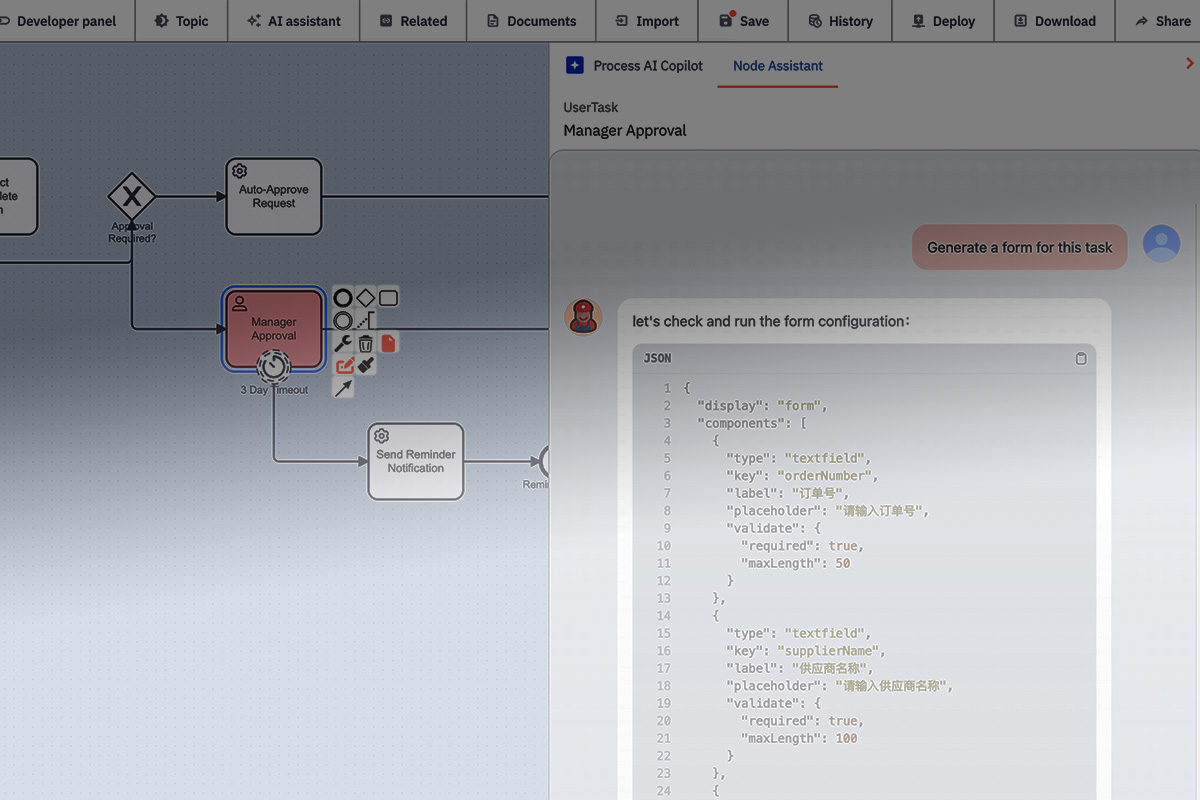Collapse the assistant side panel
The image size is (1200, 800).
click(1189, 64)
